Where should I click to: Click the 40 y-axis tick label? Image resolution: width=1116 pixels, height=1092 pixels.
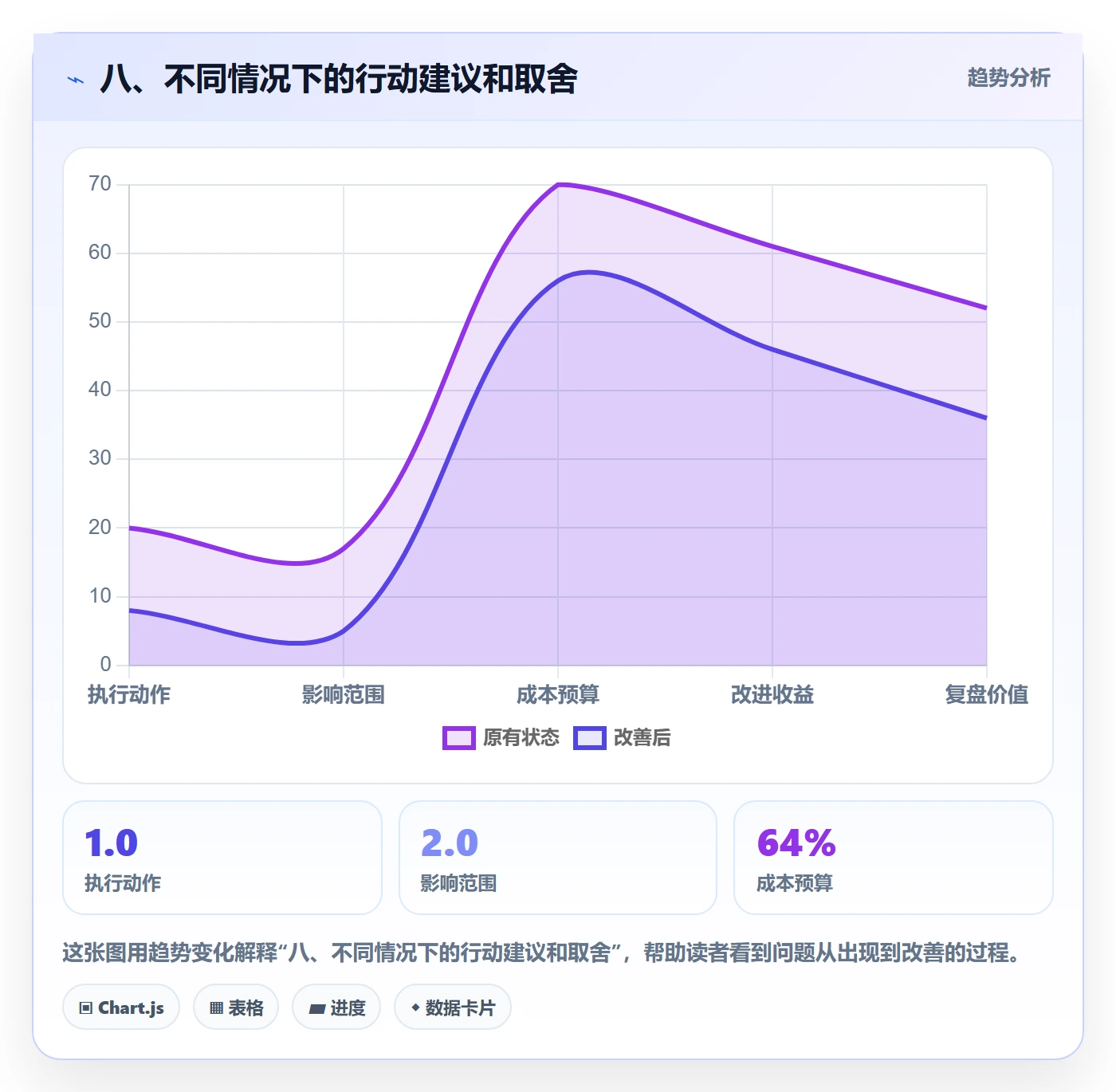pyautogui.click(x=100, y=390)
